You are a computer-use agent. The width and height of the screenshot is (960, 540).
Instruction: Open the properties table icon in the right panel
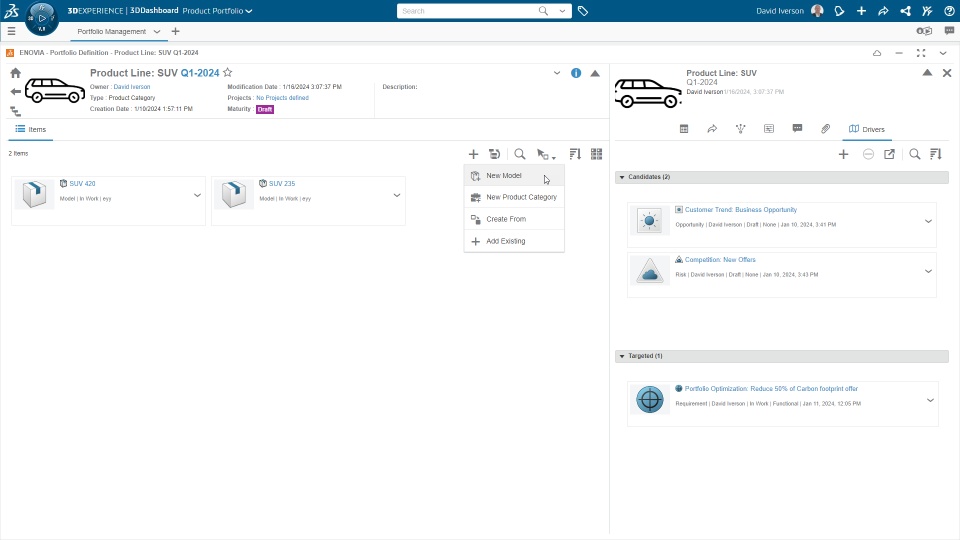(684, 129)
